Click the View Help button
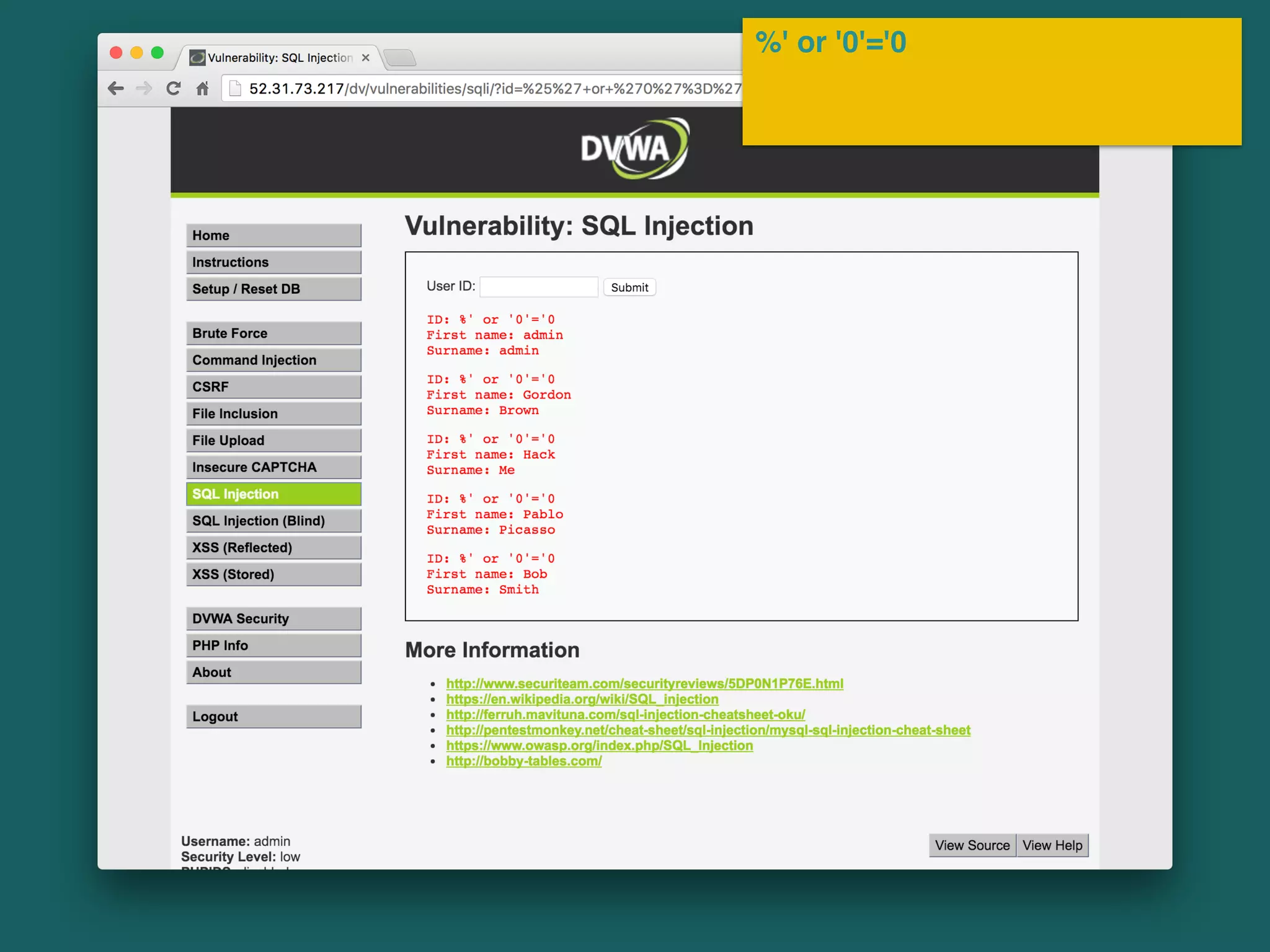 tap(1052, 845)
